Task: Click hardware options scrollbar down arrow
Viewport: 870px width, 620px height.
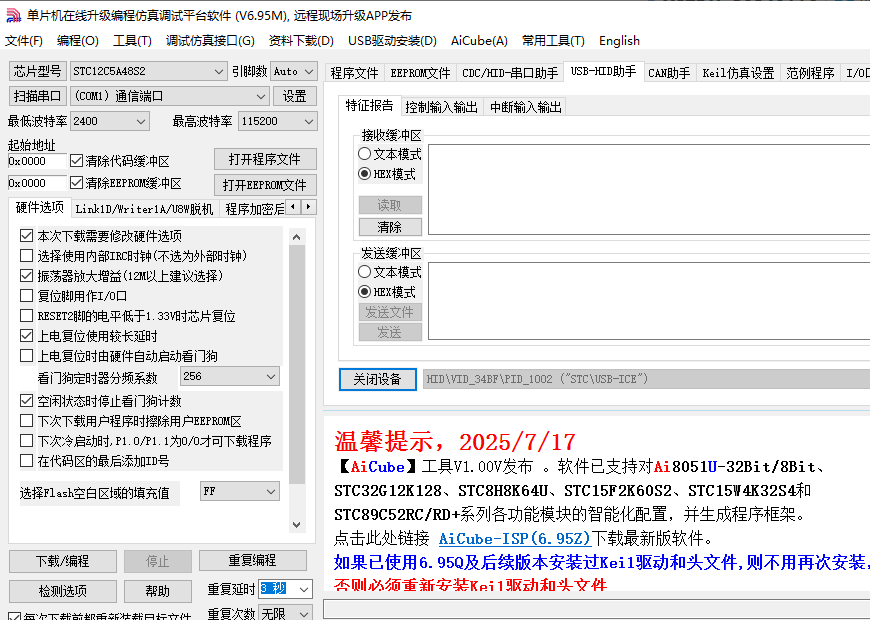Action: [297, 525]
